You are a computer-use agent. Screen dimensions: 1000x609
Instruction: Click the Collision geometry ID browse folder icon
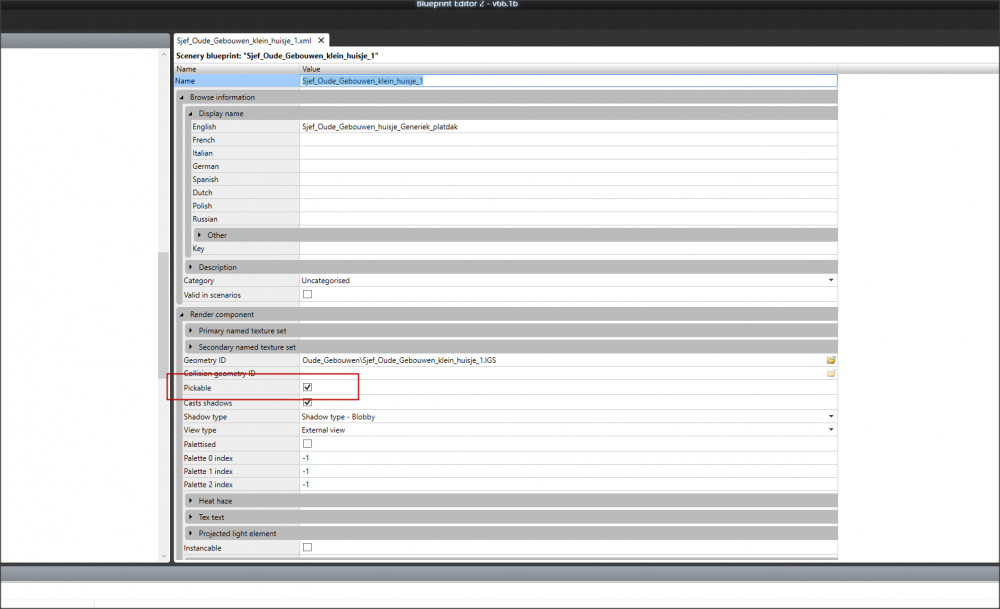(x=830, y=373)
